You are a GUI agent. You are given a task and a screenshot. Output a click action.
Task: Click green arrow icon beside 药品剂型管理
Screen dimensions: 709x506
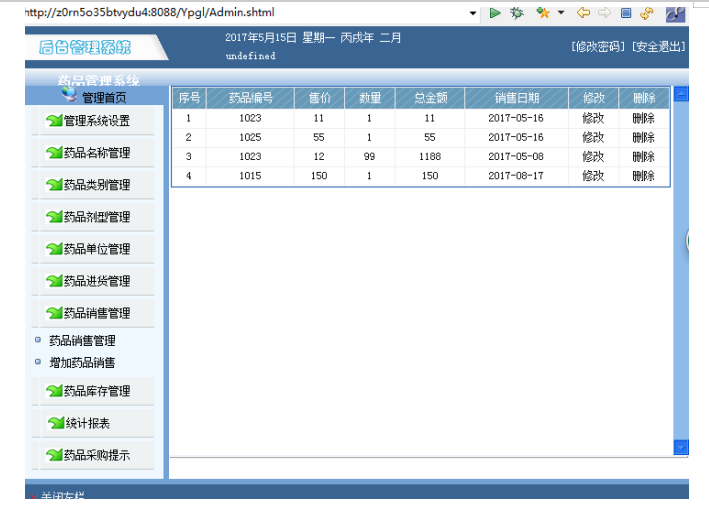pos(54,217)
